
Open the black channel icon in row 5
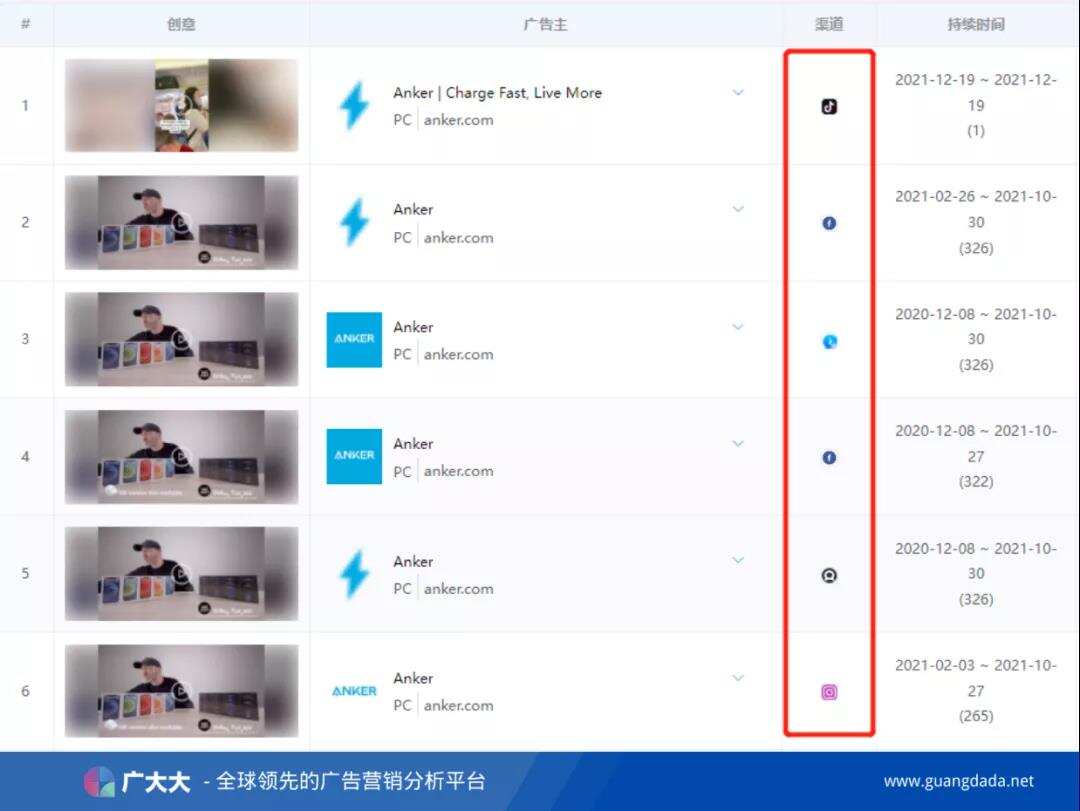click(828, 574)
